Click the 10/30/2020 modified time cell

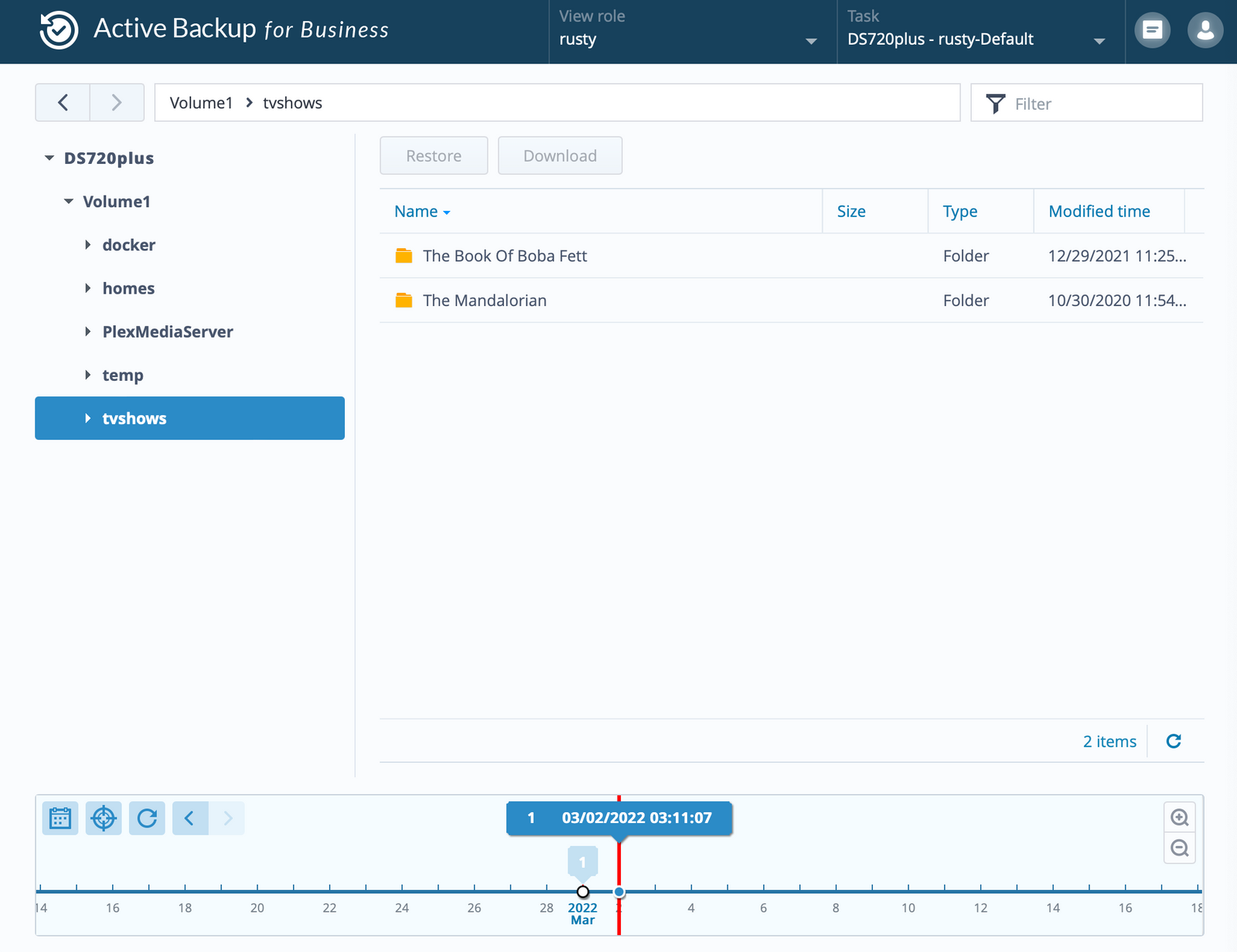click(x=1117, y=301)
